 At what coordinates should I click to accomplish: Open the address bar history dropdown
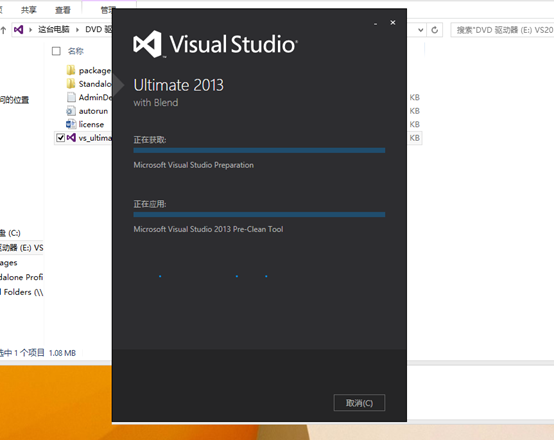point(420,30)
